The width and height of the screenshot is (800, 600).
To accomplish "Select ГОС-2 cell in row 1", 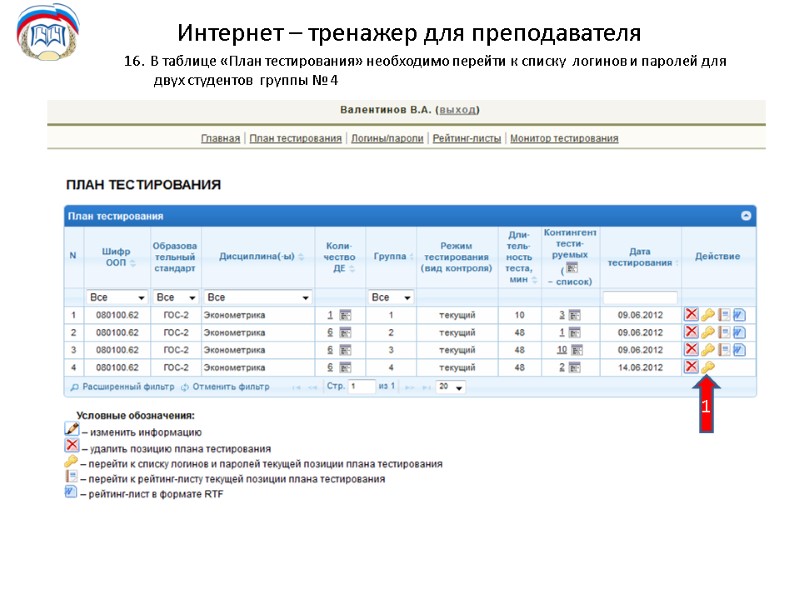I will click(x=176, y=315).
